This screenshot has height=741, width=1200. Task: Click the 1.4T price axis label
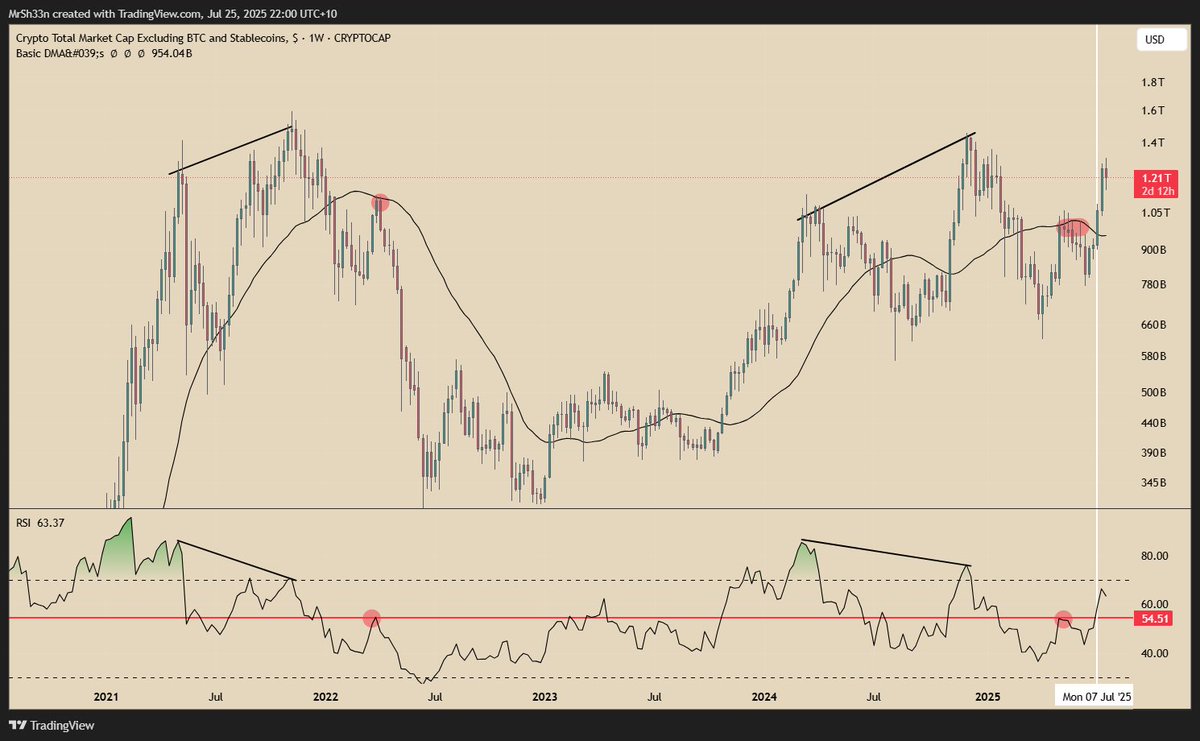point(1153,143)
